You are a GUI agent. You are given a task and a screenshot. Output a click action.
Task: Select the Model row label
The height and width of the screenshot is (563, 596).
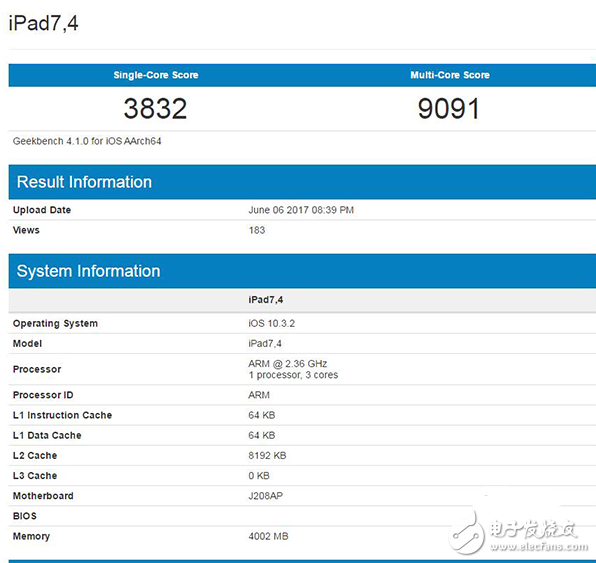27,344
